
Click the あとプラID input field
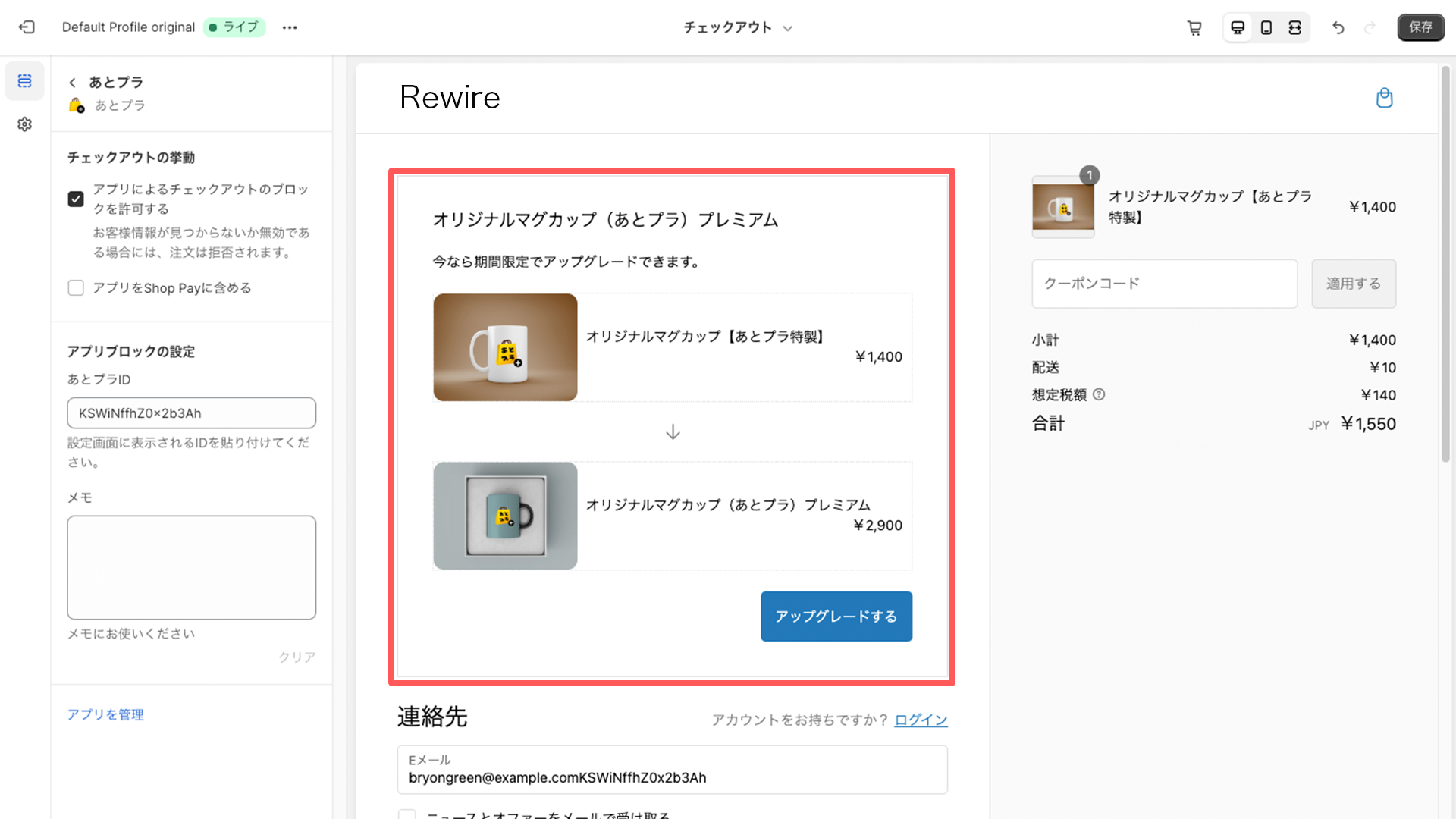(x=192, y=413)
